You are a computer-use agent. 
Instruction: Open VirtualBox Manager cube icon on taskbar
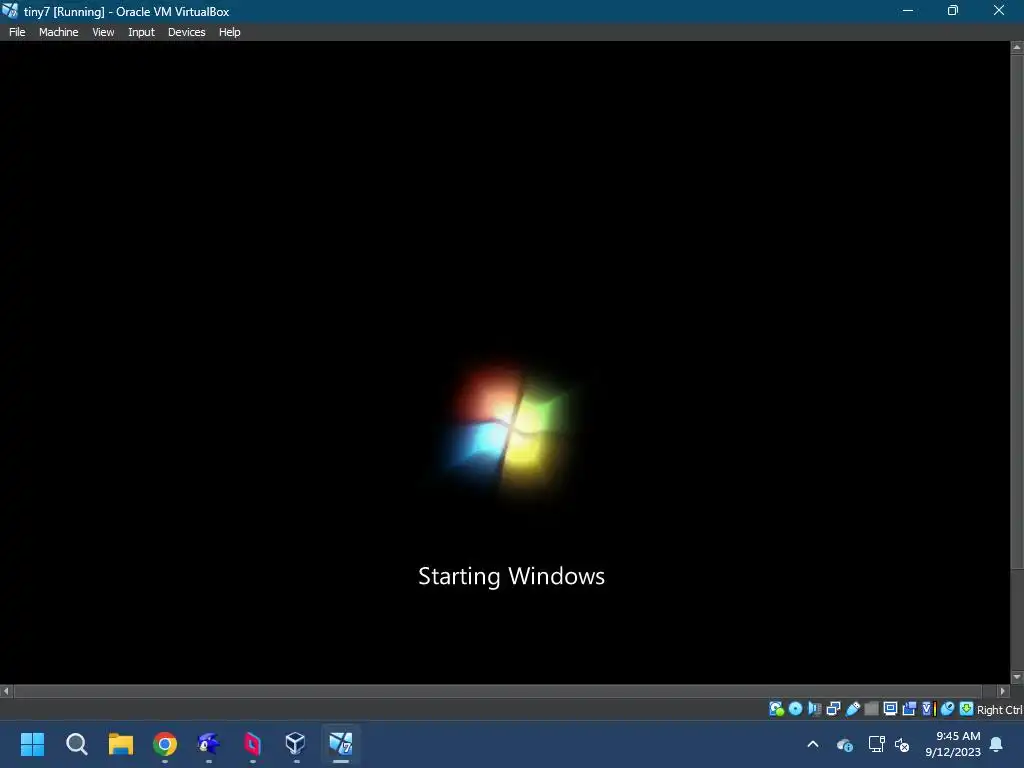(x=296, y=744)
